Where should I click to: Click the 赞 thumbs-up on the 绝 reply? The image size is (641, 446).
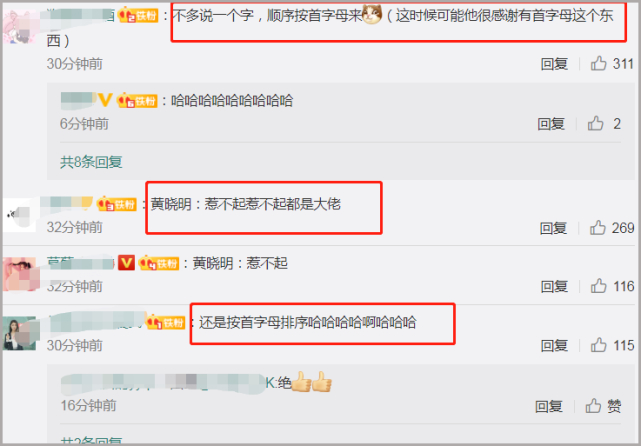pos(603,406)
